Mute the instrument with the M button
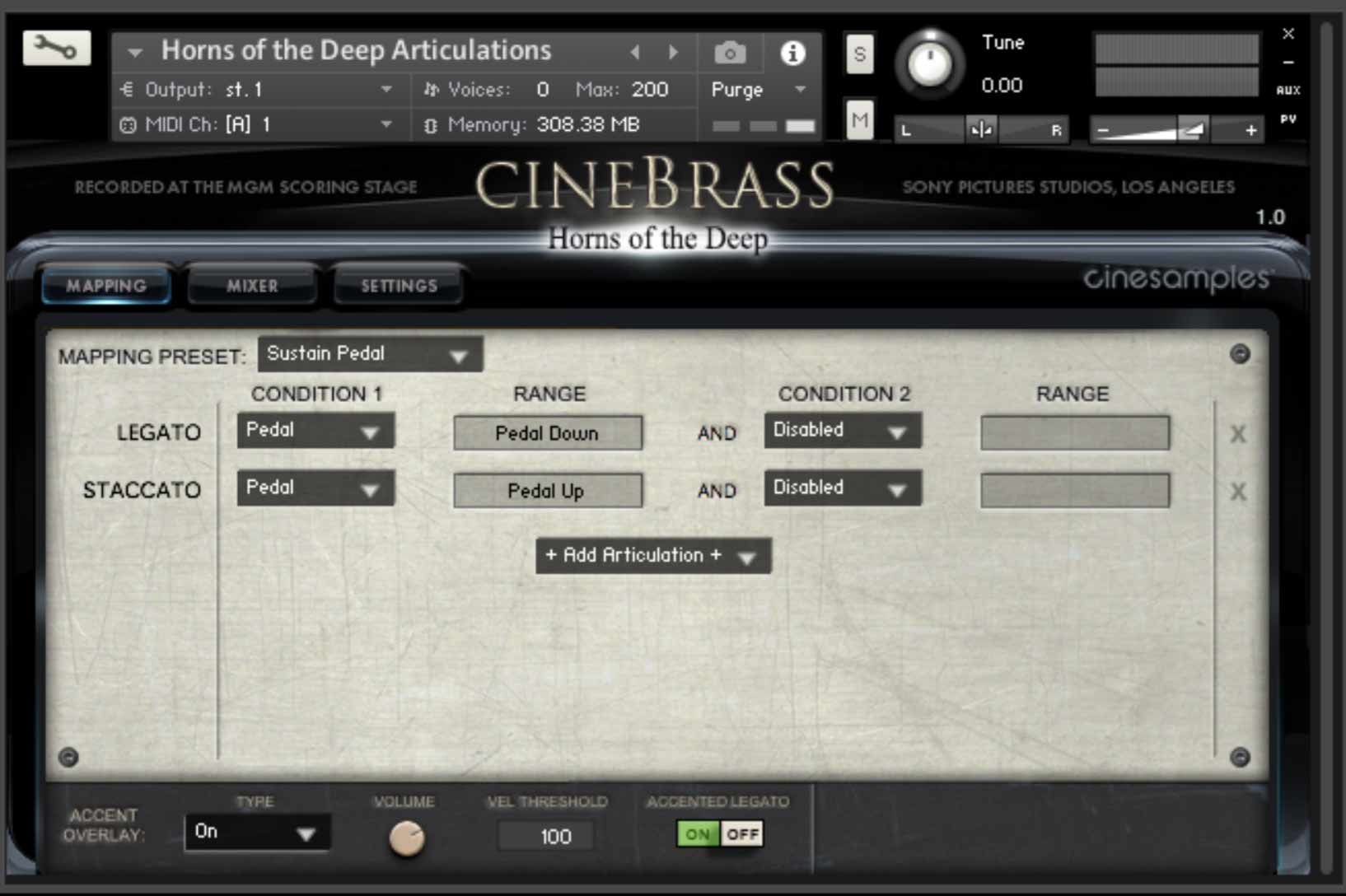Screen dimensions: 1346x896 coord(860,120)
